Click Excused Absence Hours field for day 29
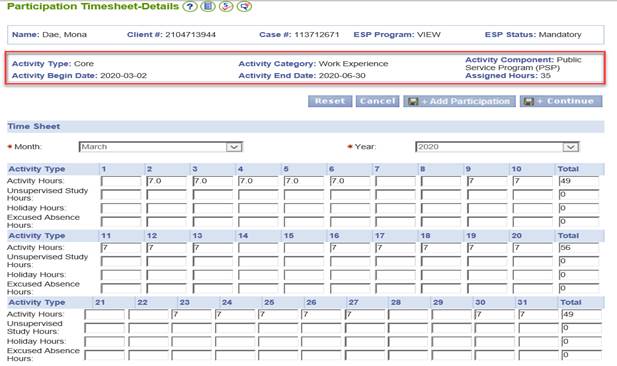Viewport: 617px width, 366px height. click(451, 355)
